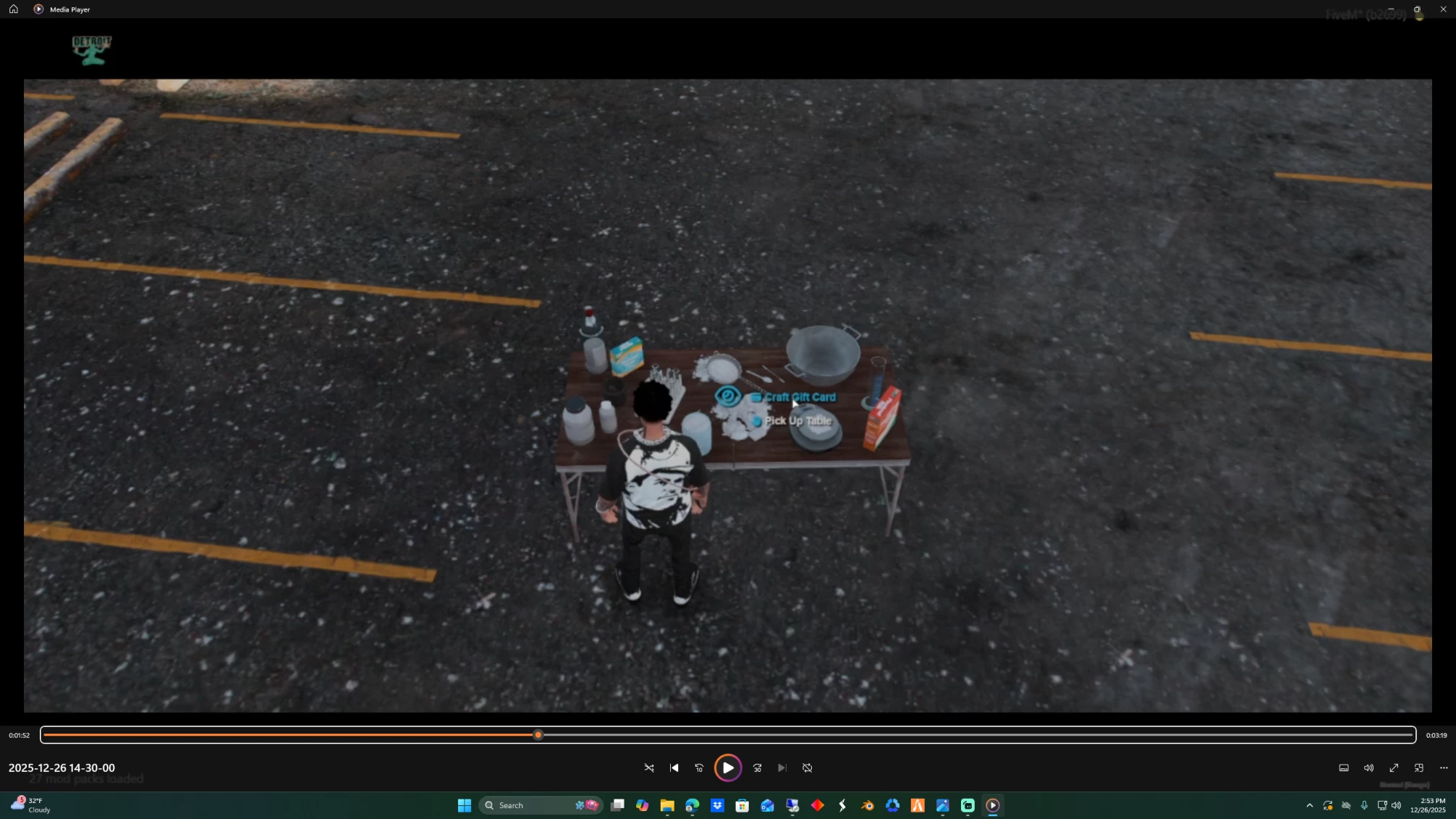Viewport: 1456px width, 819px height.
Task: Open network settings from the tray
Action: point(1381,805)
